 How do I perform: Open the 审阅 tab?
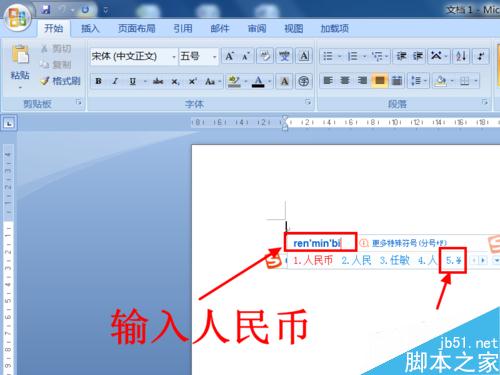pyautogui.click(x=257, y=29)
